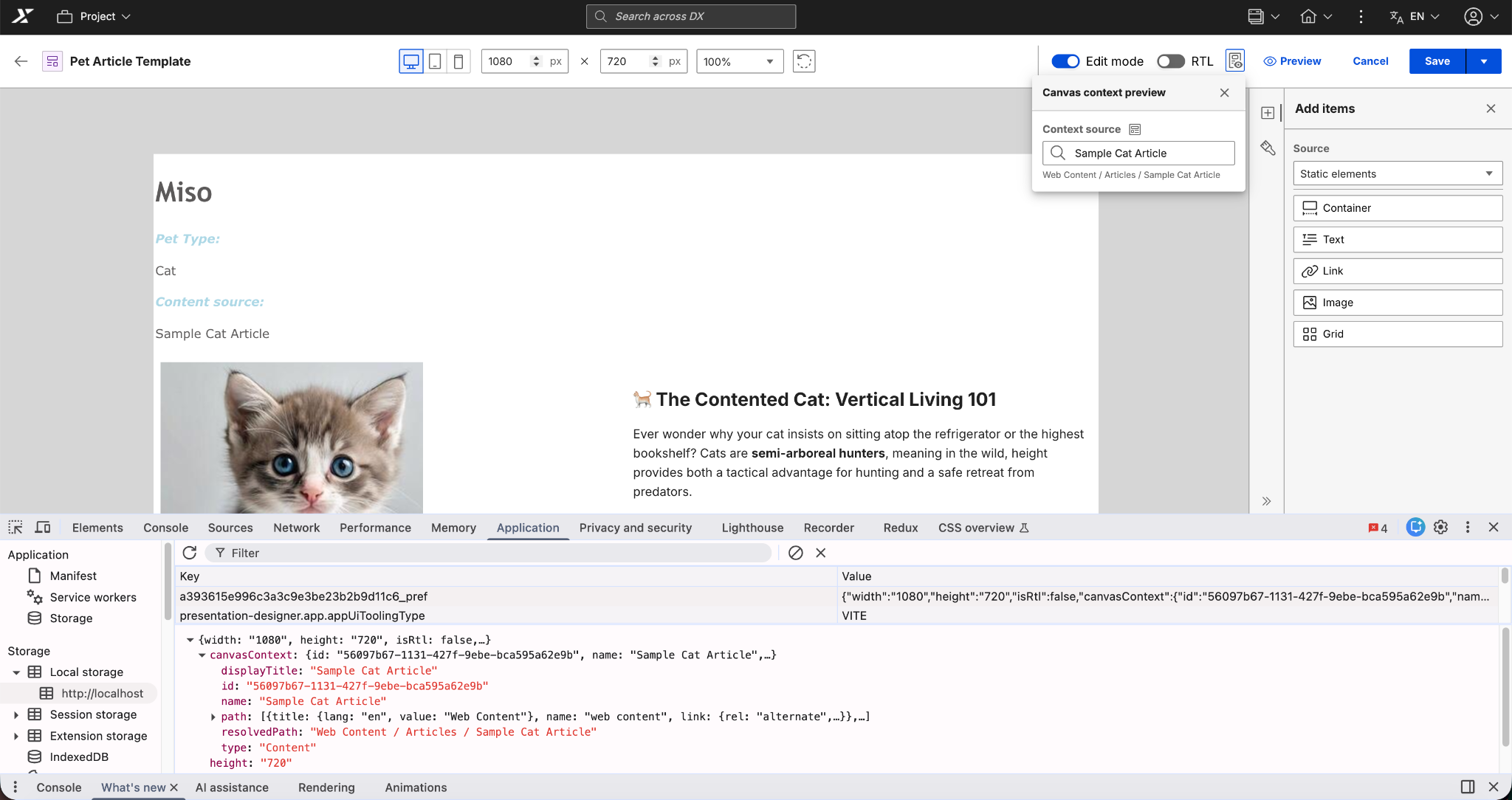
Task: Clear the DevTools storage filter icon
Action: click(x=795, y=553)
